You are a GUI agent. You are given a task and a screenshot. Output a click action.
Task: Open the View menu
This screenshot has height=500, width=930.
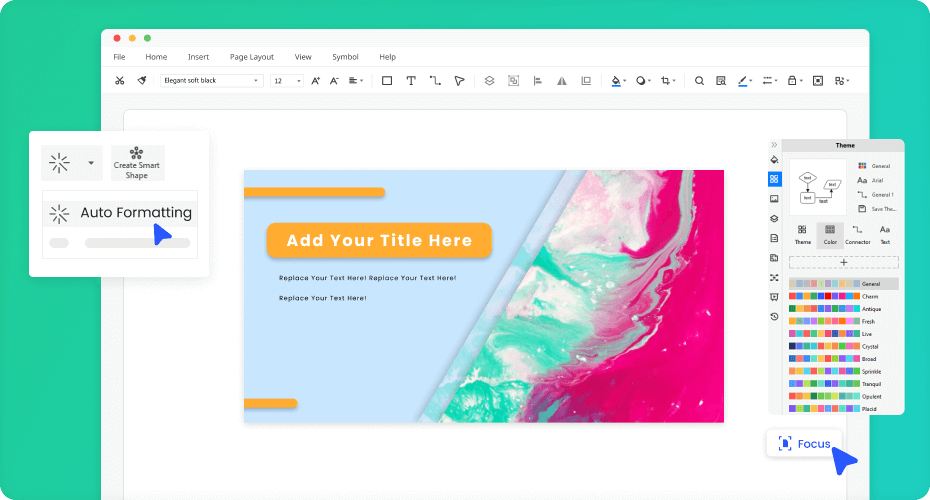click(303, 57)
